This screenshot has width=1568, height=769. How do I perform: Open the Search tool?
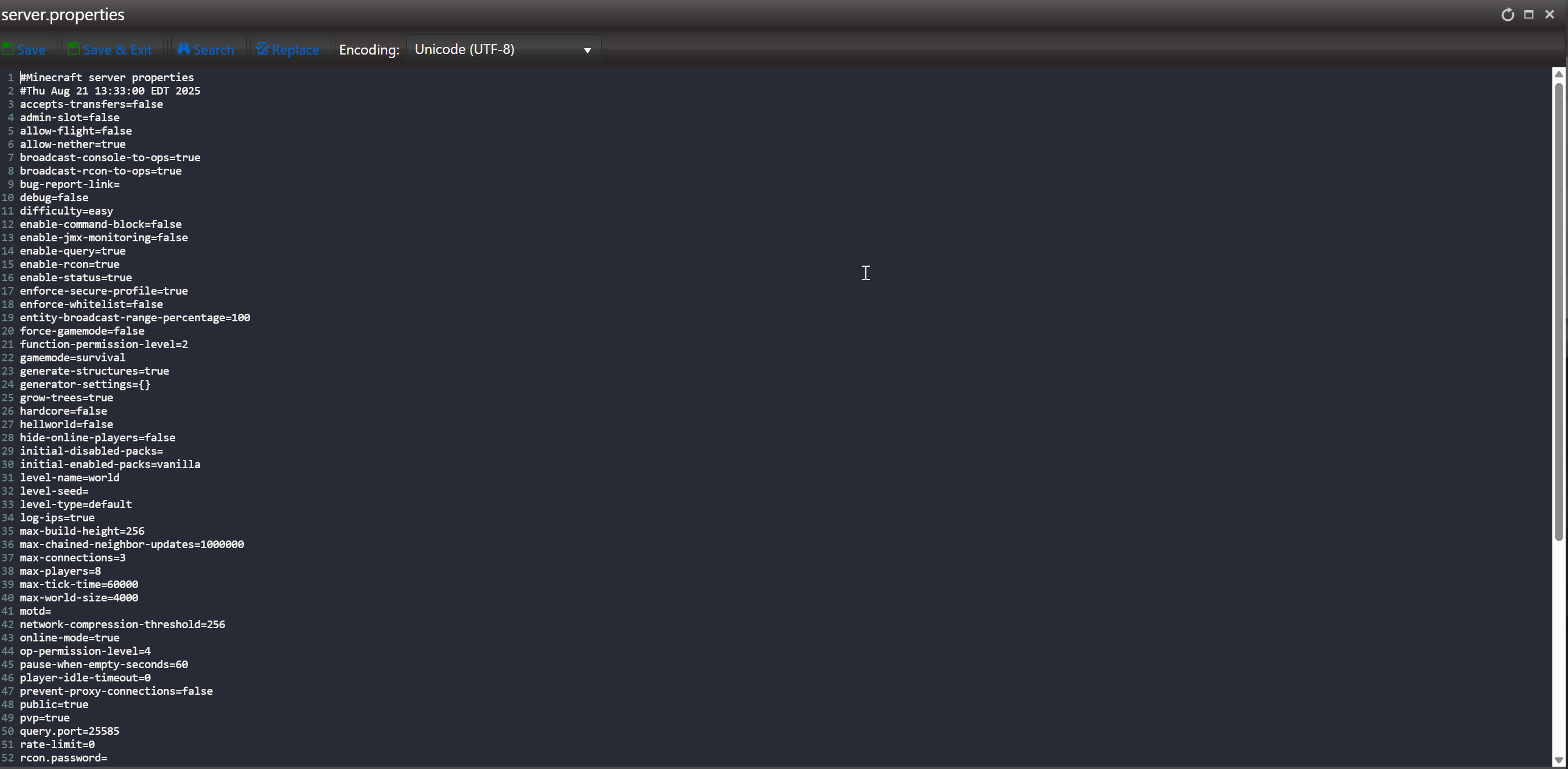point(206,50)
